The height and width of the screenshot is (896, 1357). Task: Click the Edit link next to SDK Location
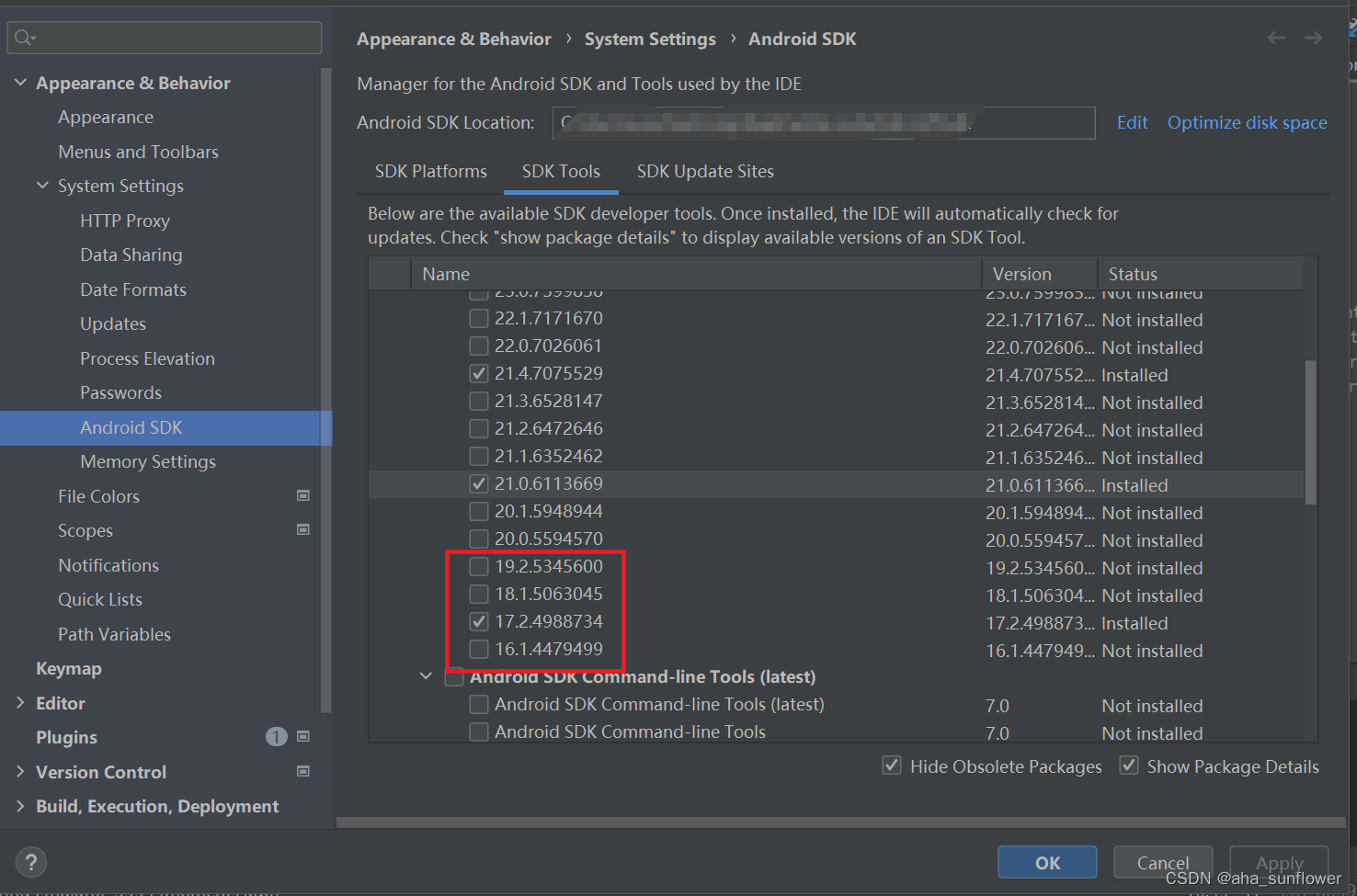tap(1131, 121)
